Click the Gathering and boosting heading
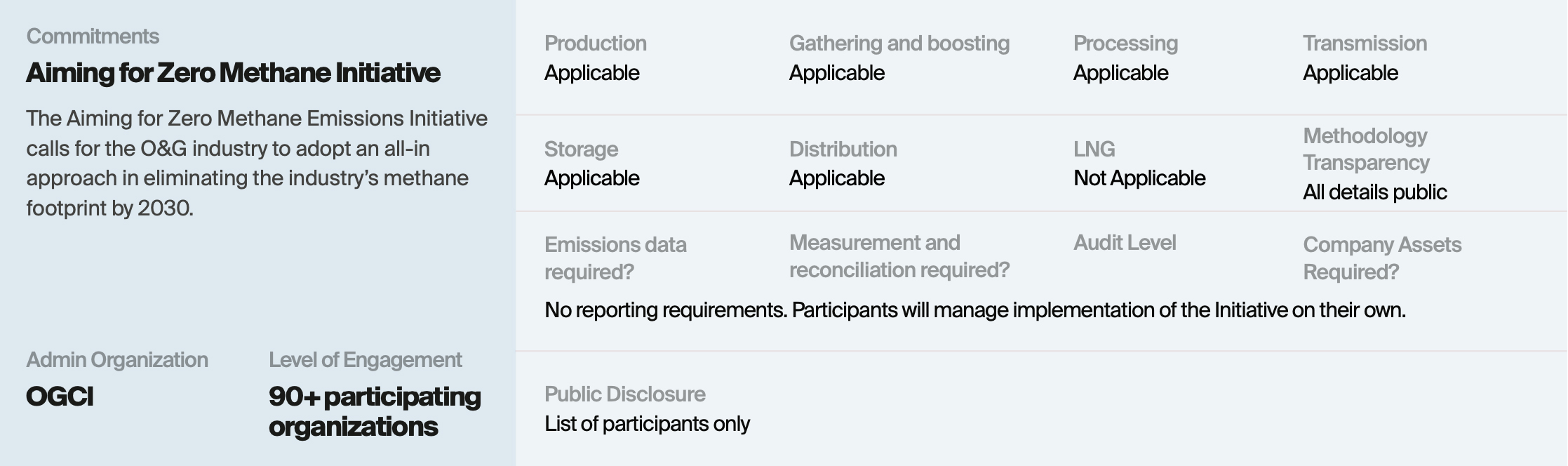The width and height of the screenshot is (1568, 466). [899, 43]
